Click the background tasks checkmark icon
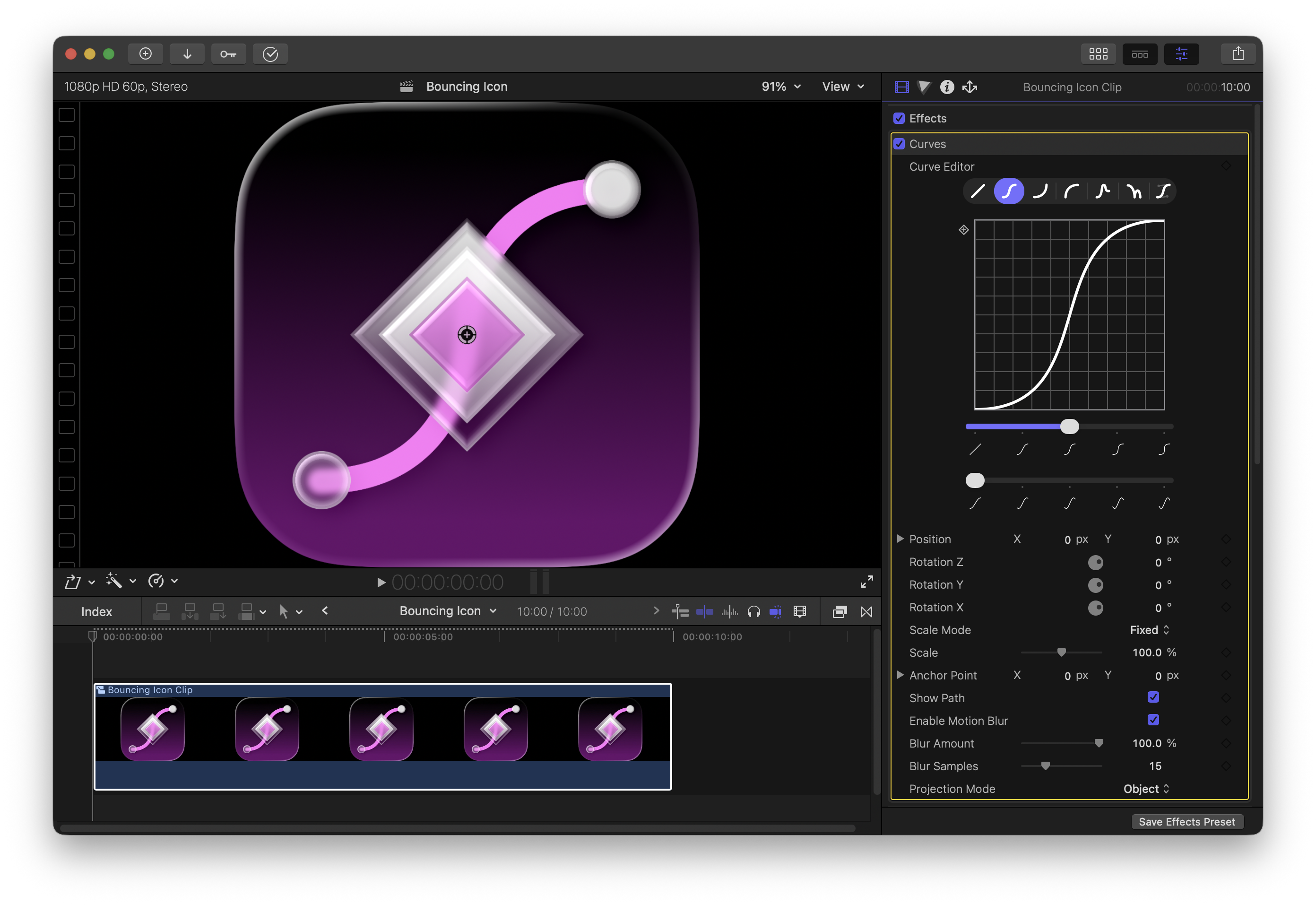The width and height of the screenshot is (1316, 905). [x=270, y=54]
